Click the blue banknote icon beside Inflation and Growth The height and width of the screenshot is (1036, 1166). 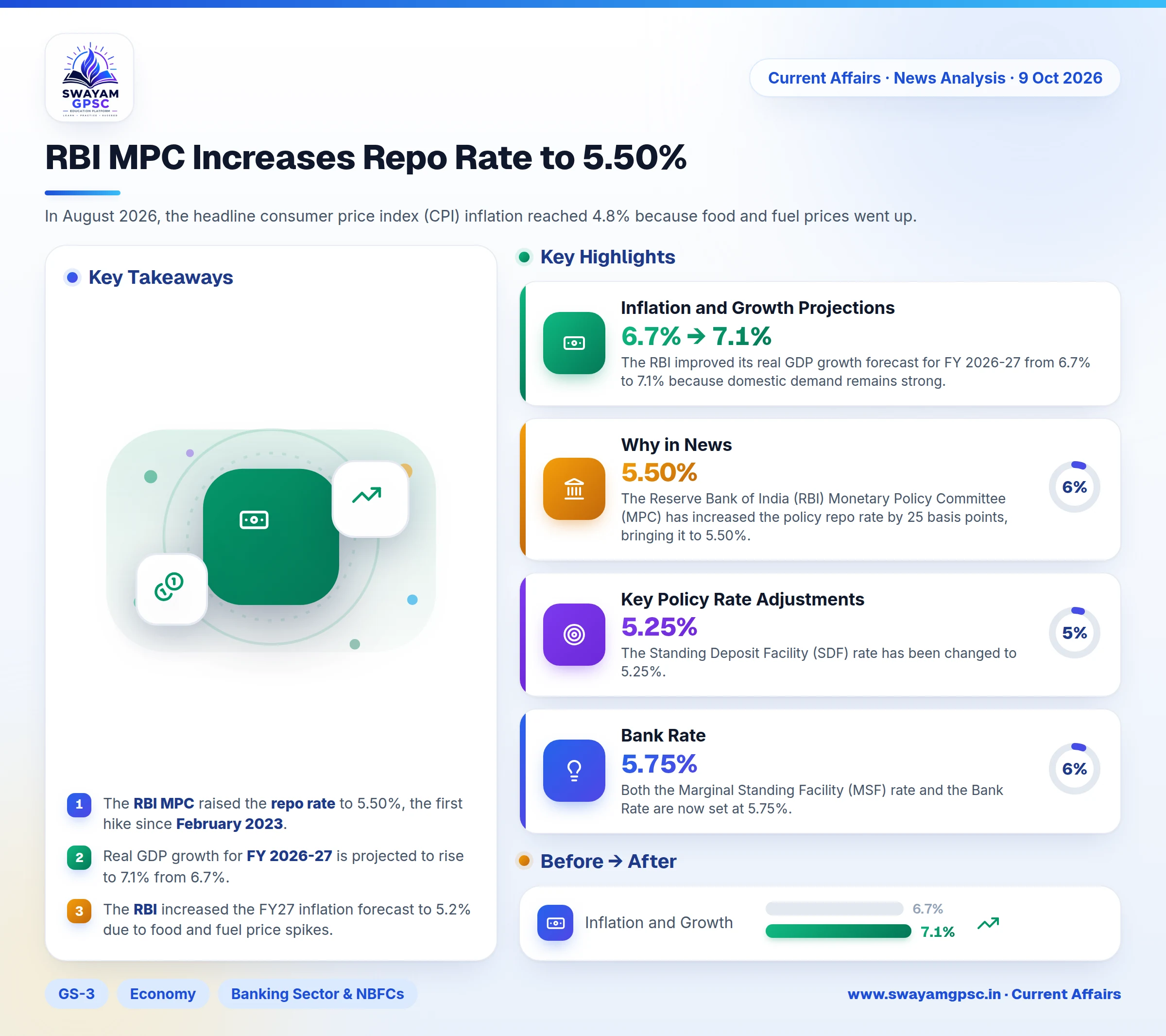[555, 922]
